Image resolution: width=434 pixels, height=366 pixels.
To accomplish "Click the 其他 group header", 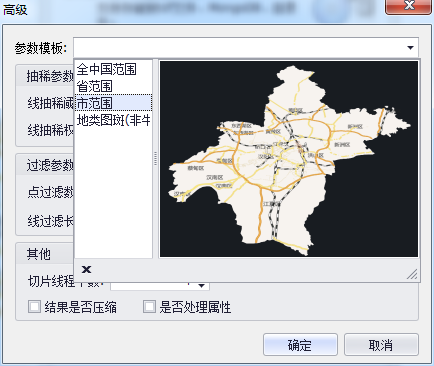I will pyautogui.click(x=39, y=254).
